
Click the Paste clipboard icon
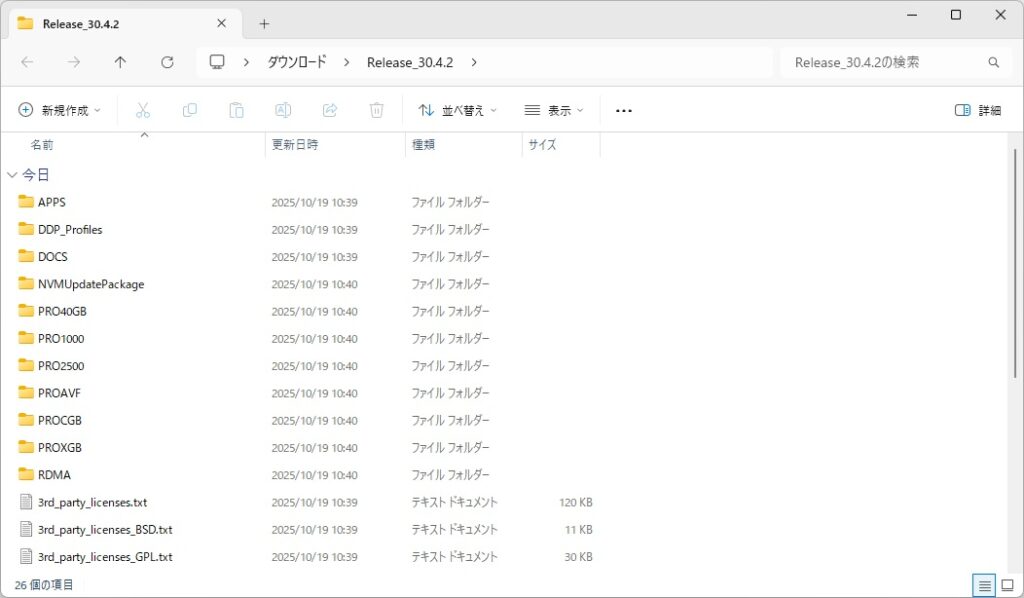pyautogui.click(x=236, y=110)
